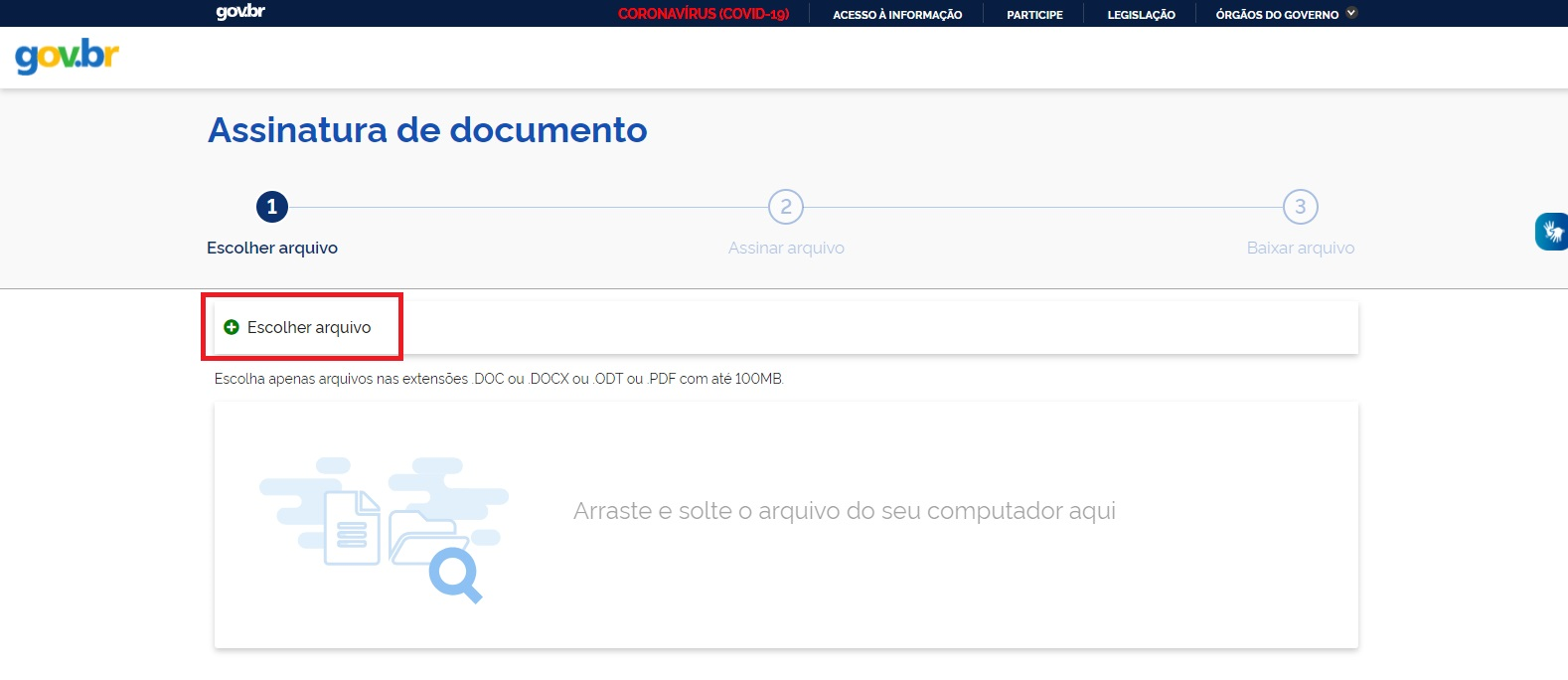The height and width of the screenshot is (680, 1568).
Task: Click the colored gov.br logo
Action: (67, 57)
